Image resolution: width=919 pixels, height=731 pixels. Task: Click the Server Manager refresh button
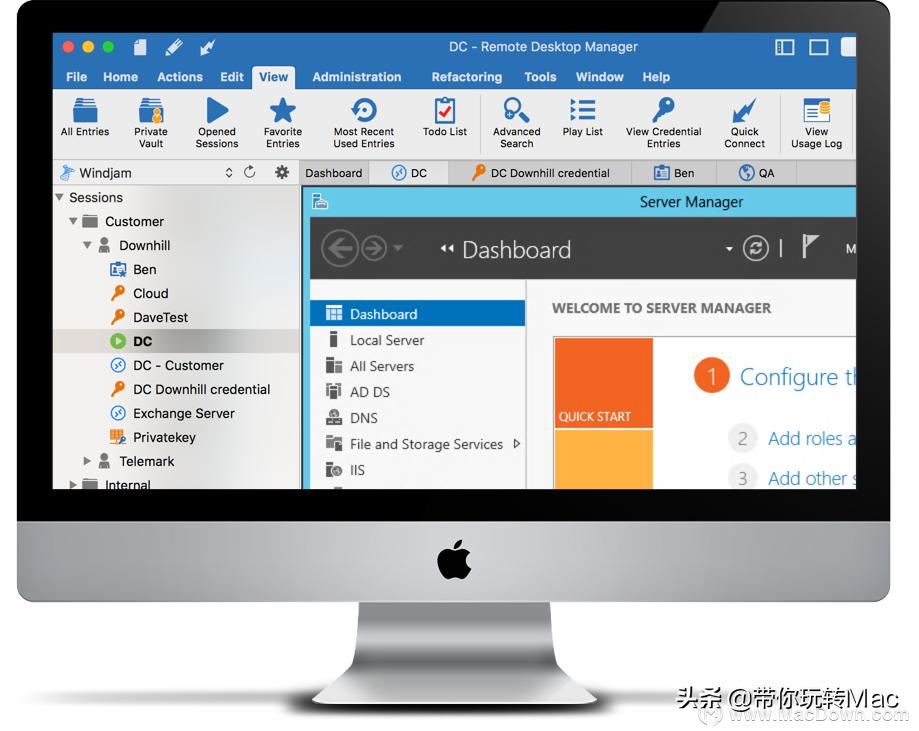(755, 249)
